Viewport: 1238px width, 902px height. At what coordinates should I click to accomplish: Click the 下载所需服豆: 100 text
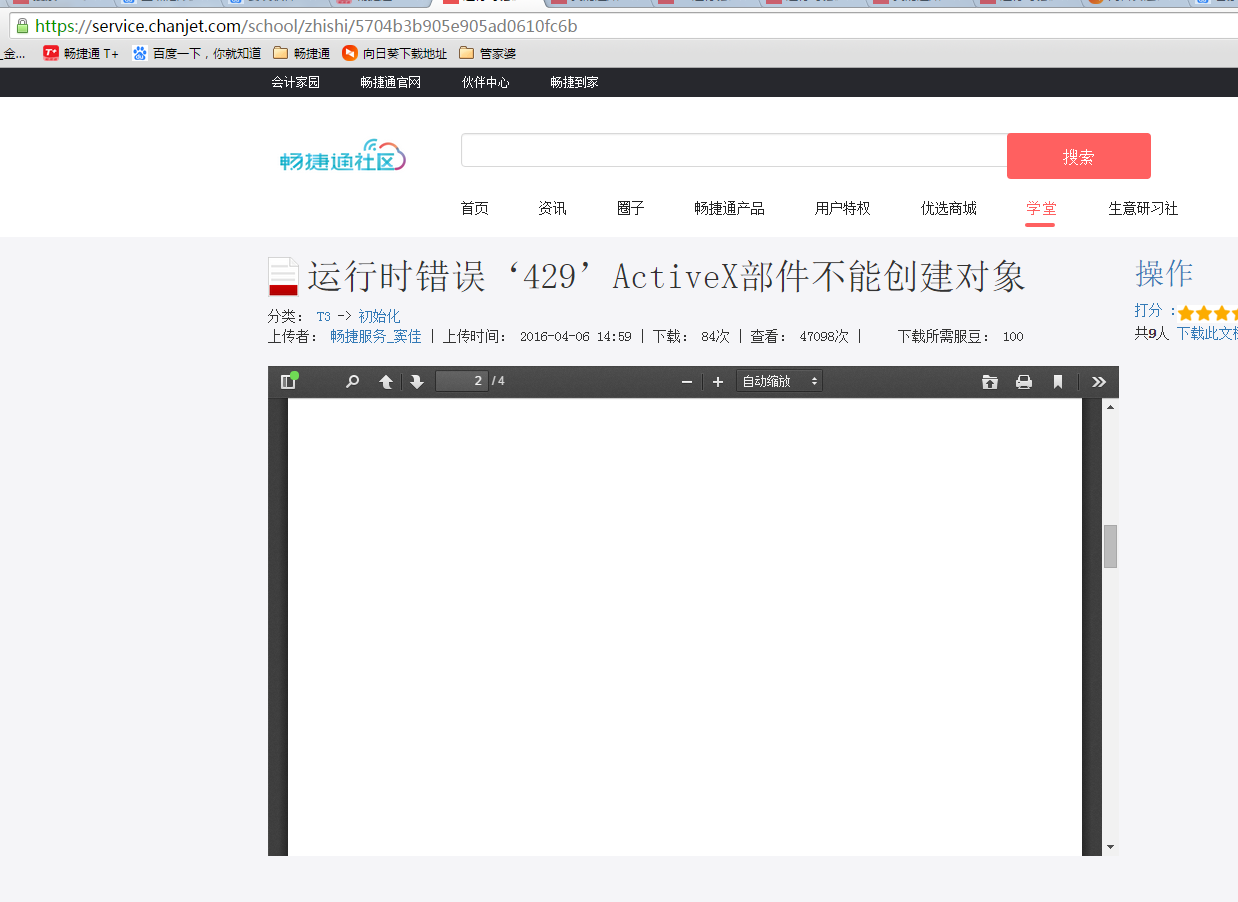point(960,337)
